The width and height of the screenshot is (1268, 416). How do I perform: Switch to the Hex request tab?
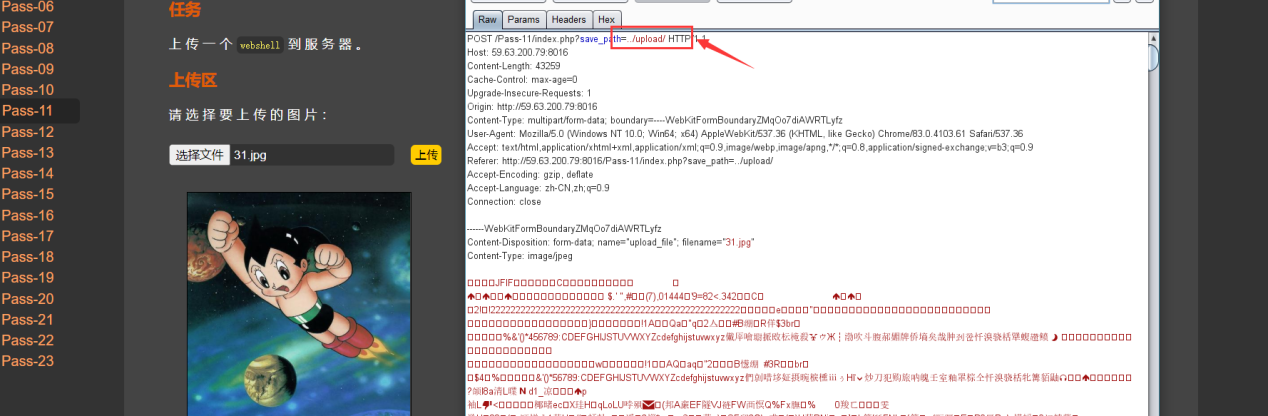tap(606, 20)
